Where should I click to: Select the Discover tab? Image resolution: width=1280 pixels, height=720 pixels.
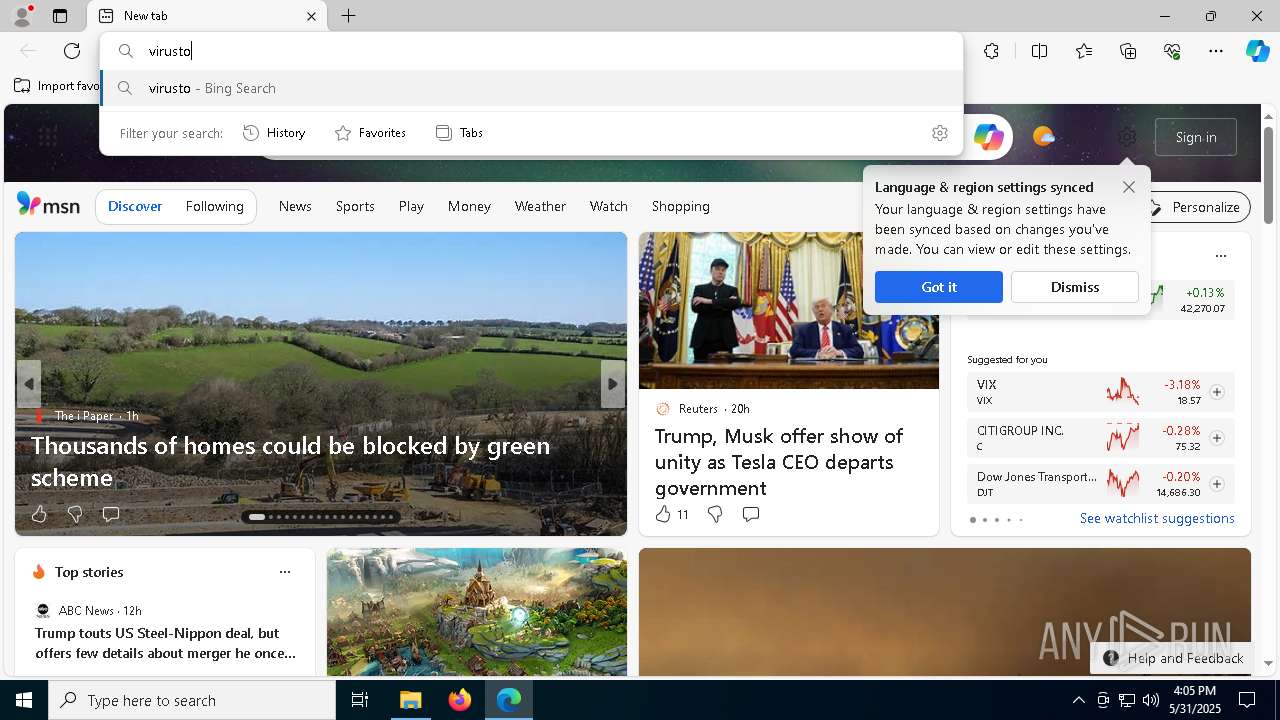tap(135, 206)
